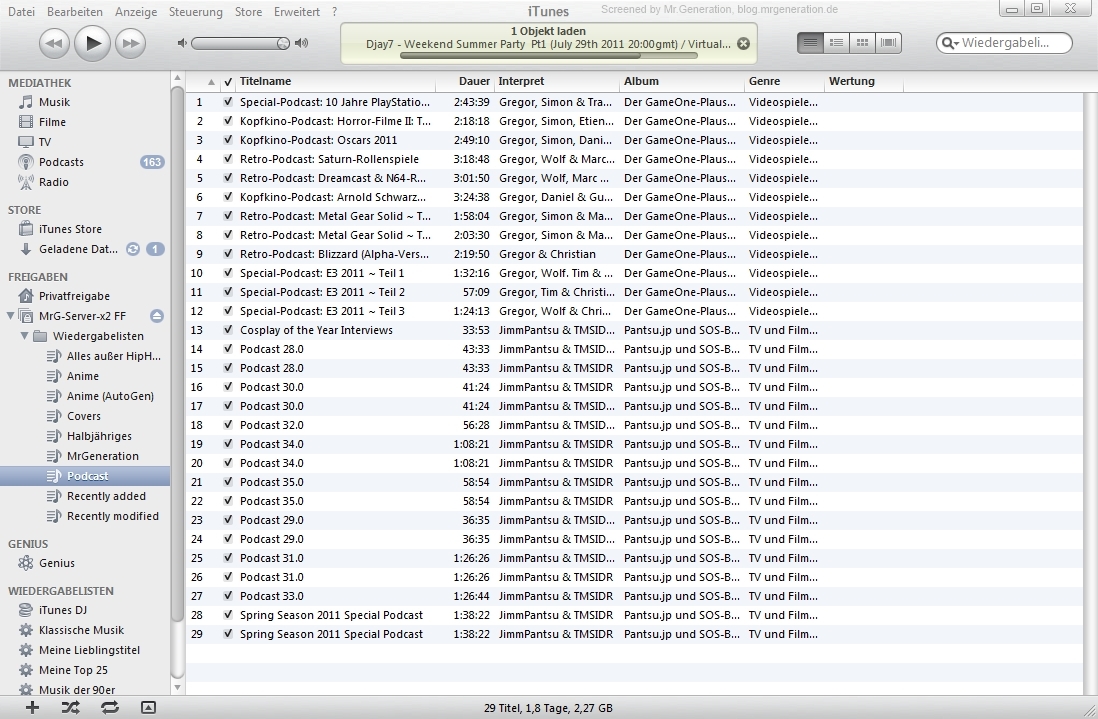Click the mute speaker icon left of volume
This screenshot has height=719, width=1098.
(x=182, y=43)
